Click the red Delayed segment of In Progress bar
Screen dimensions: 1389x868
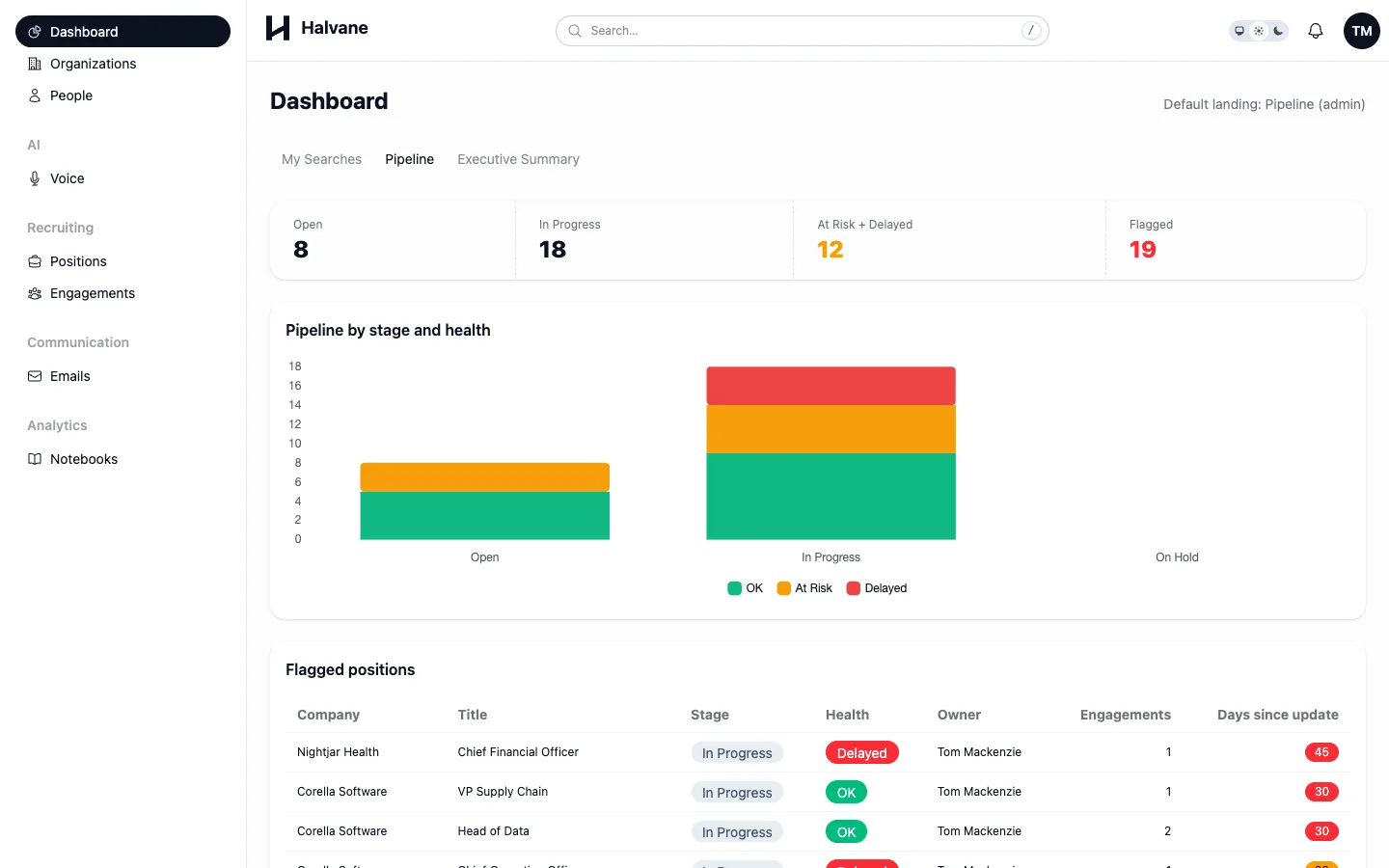[x=831, y=386]
